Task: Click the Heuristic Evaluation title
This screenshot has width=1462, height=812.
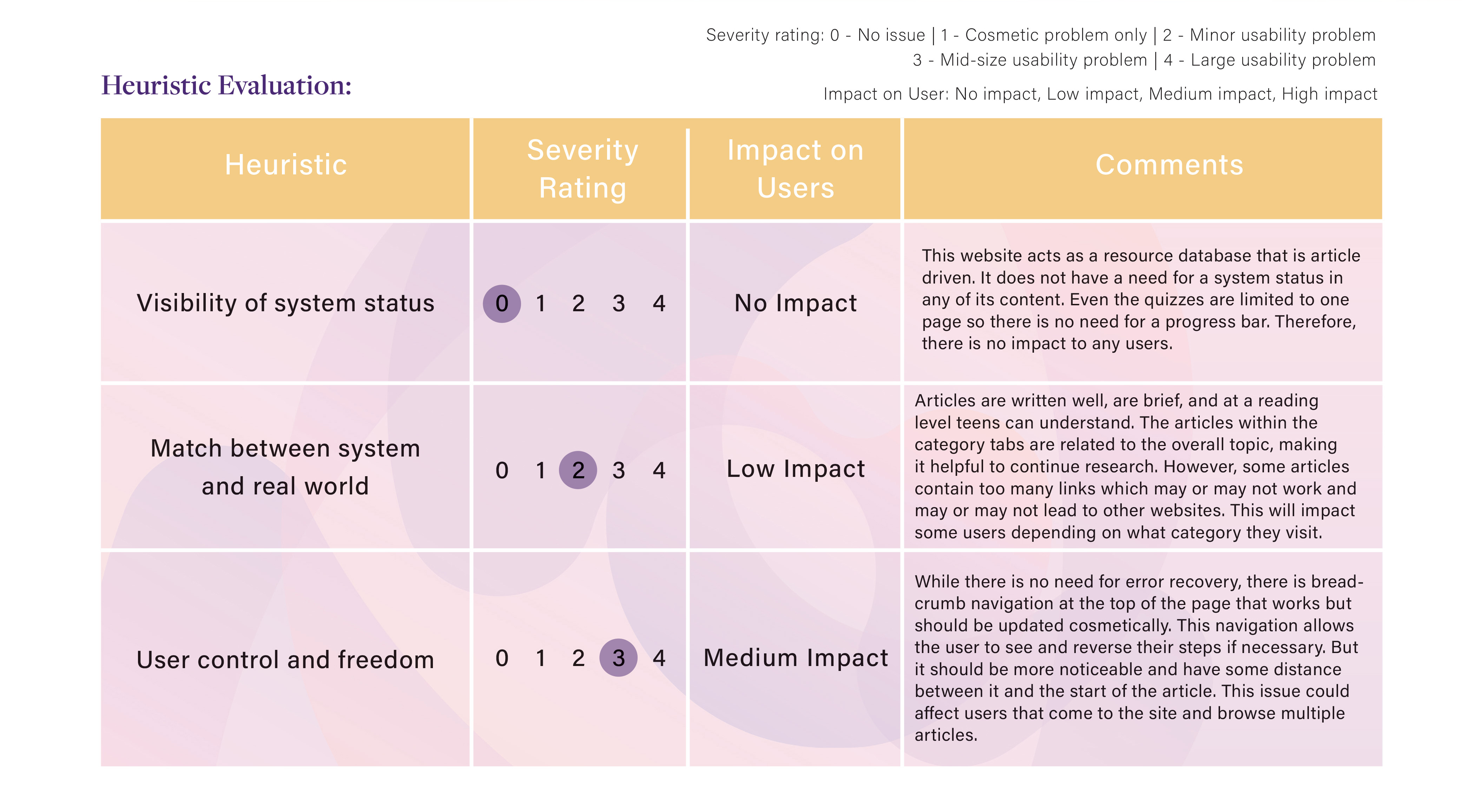Action: coord(226,86)
